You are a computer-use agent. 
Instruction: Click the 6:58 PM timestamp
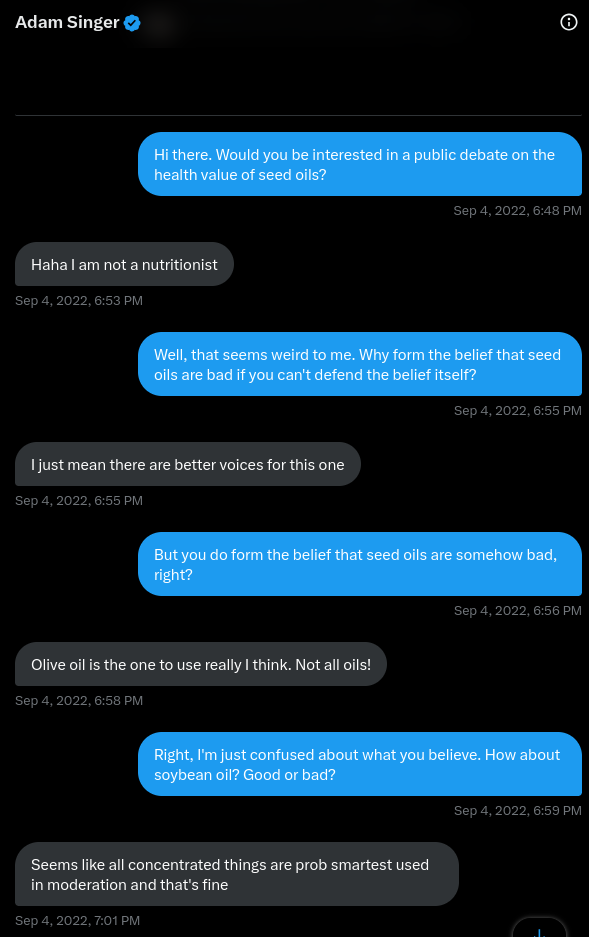pos(79,700)
